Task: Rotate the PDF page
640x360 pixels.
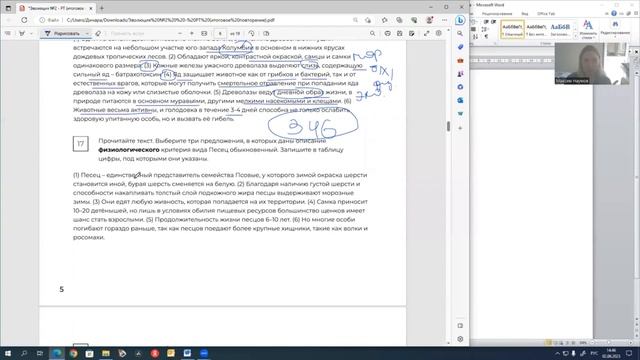Action: 251,33
